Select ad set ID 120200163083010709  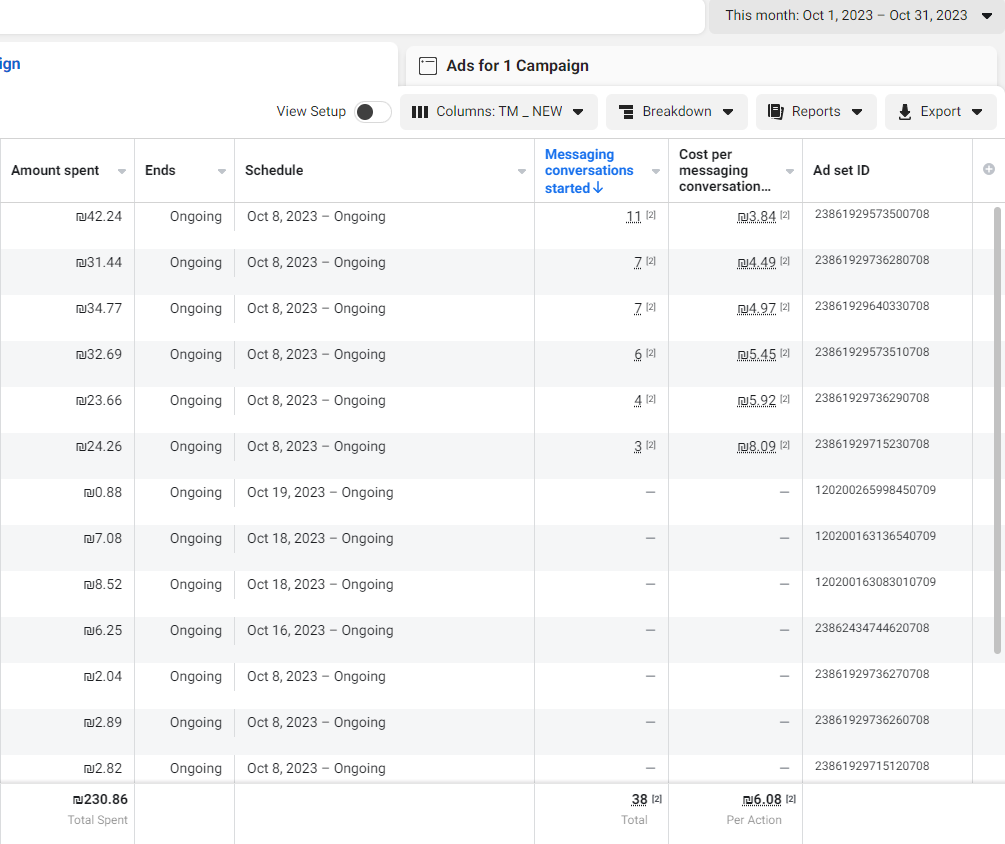875,583
